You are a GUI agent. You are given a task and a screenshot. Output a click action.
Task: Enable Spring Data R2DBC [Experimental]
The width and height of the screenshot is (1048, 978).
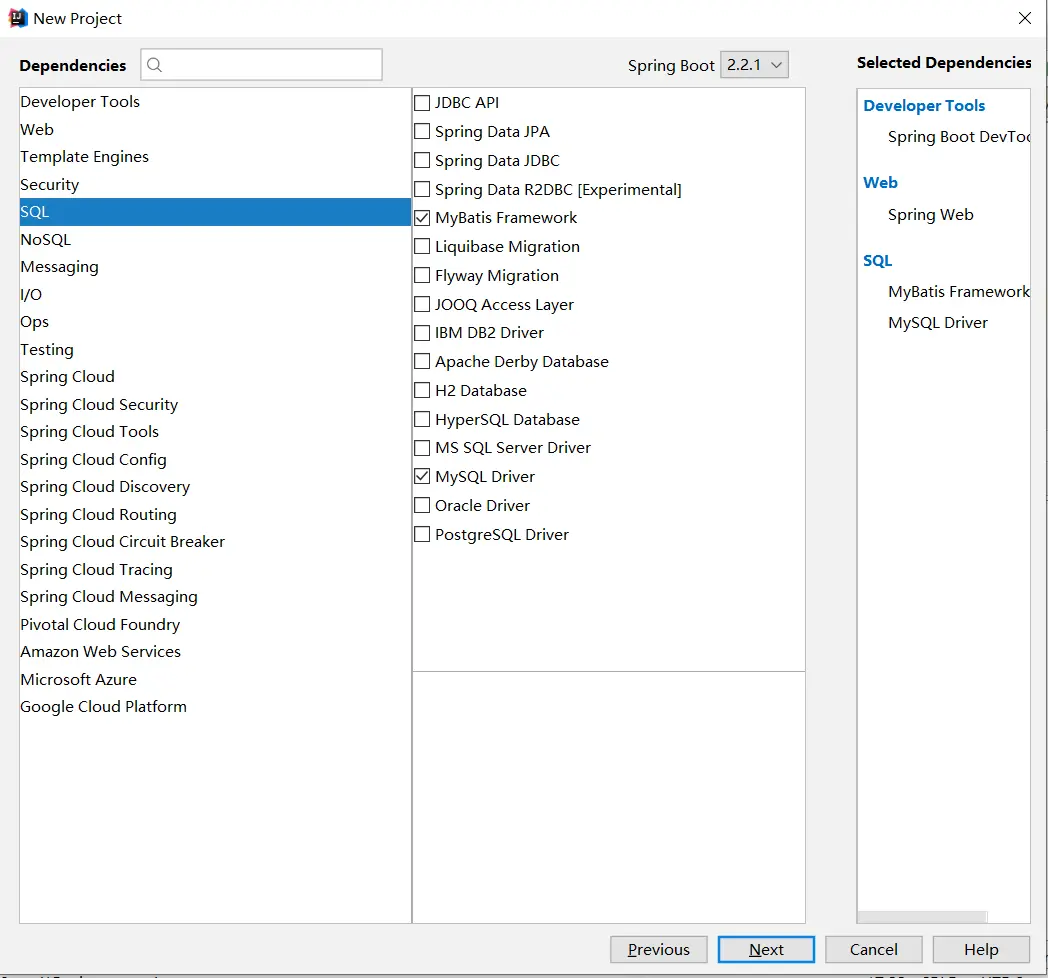[x=422, y=189]
